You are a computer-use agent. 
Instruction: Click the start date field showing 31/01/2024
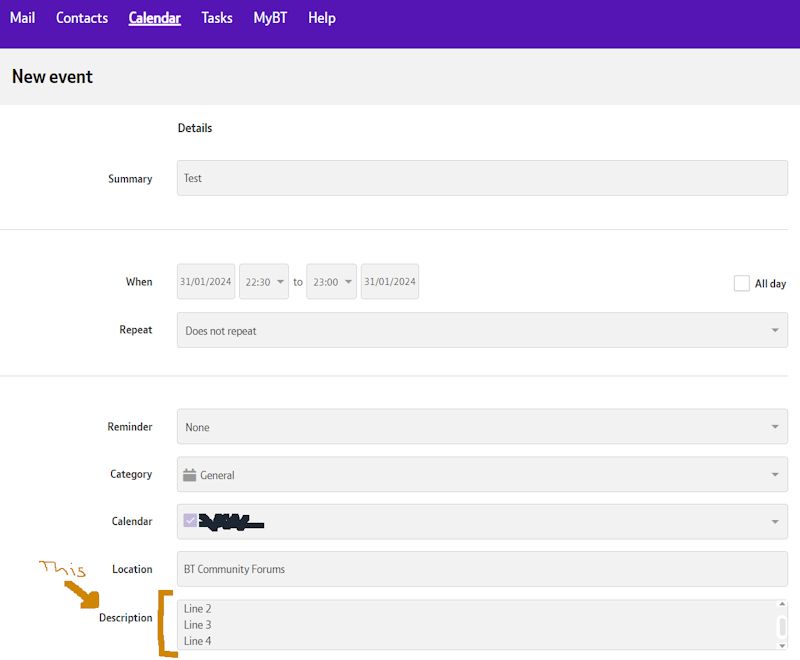click(x=205, y=281)
